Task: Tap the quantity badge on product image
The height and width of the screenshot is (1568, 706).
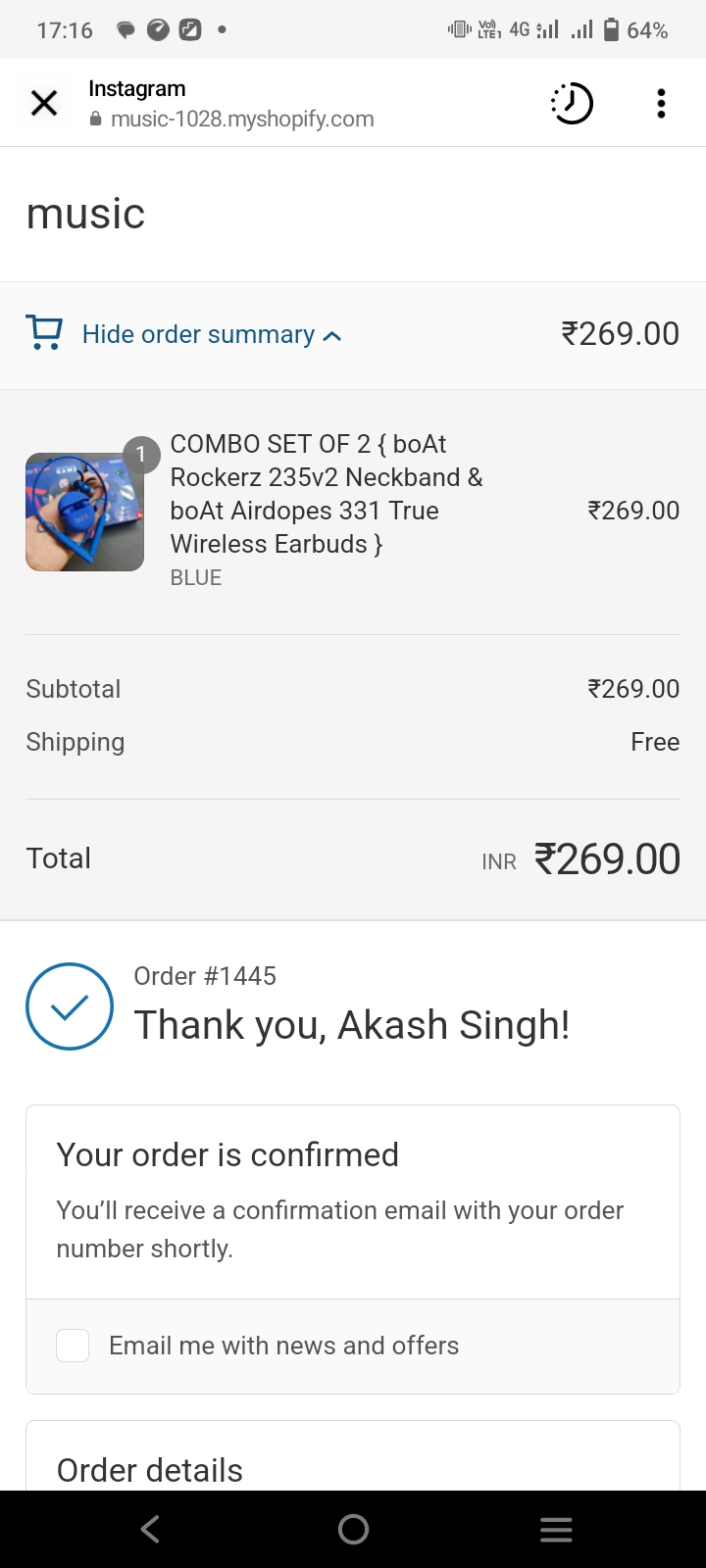Action: tap(141, 454)
